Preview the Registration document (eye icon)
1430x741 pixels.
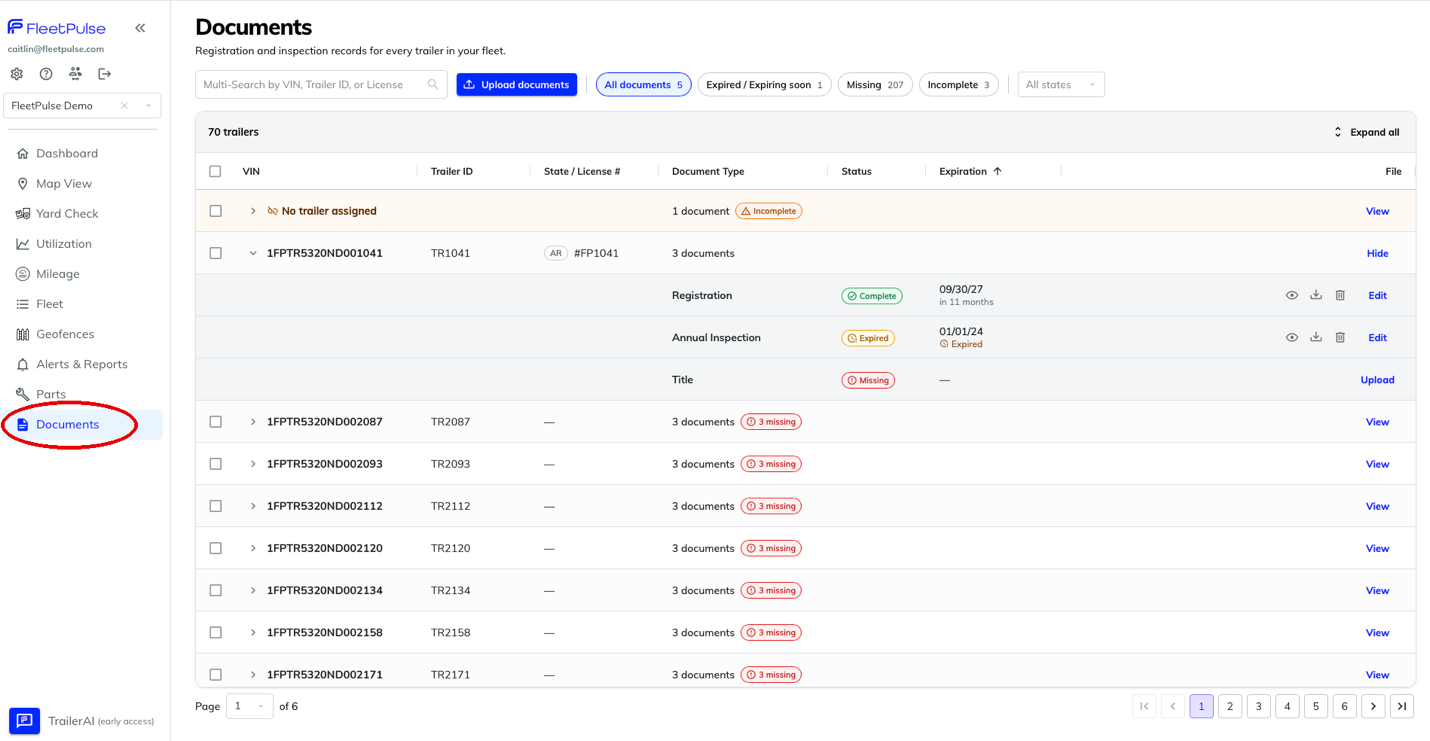point(1292,296)
